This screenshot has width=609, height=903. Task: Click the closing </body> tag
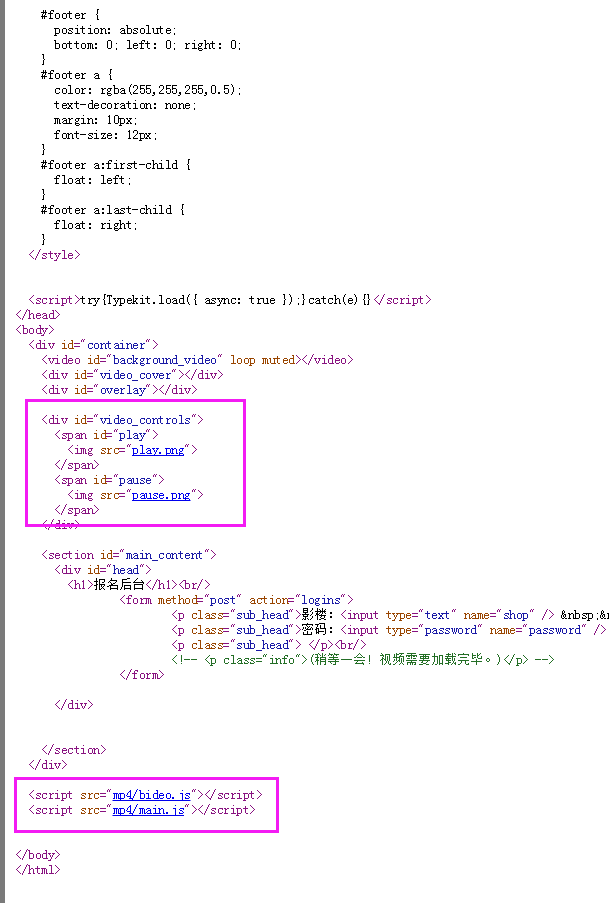tap(38, 855)
